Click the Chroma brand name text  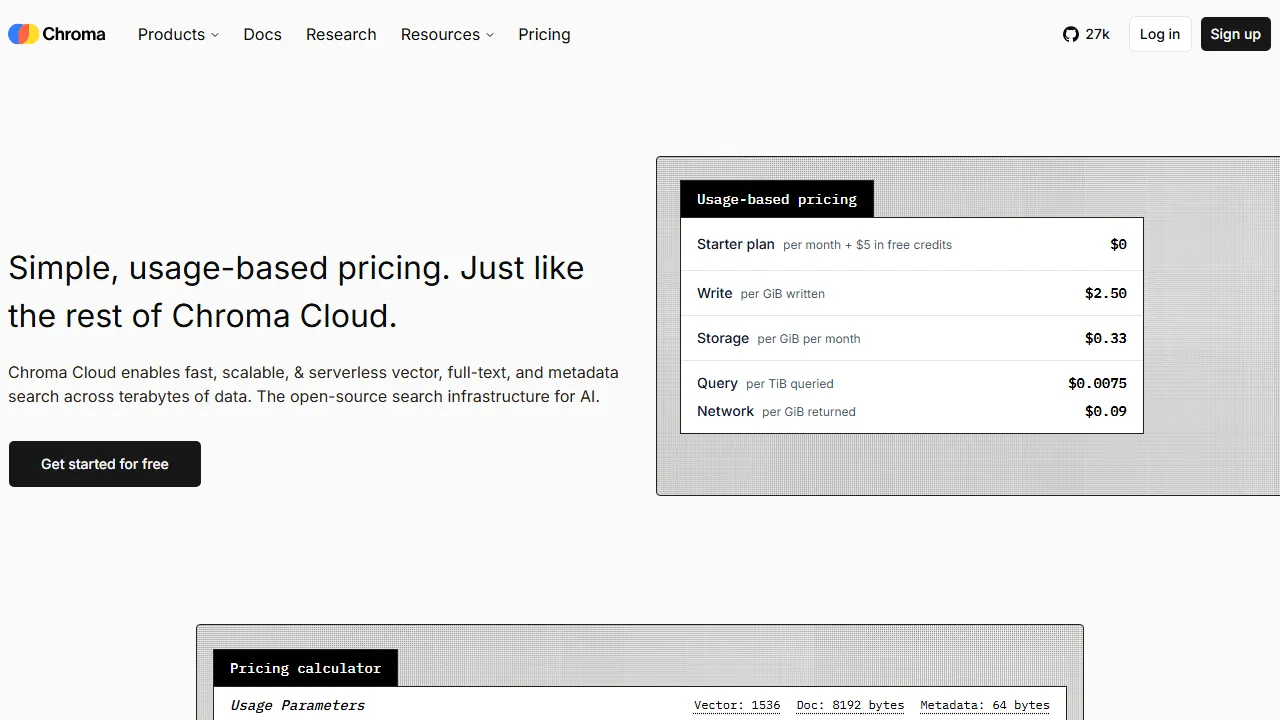point(74,34)
